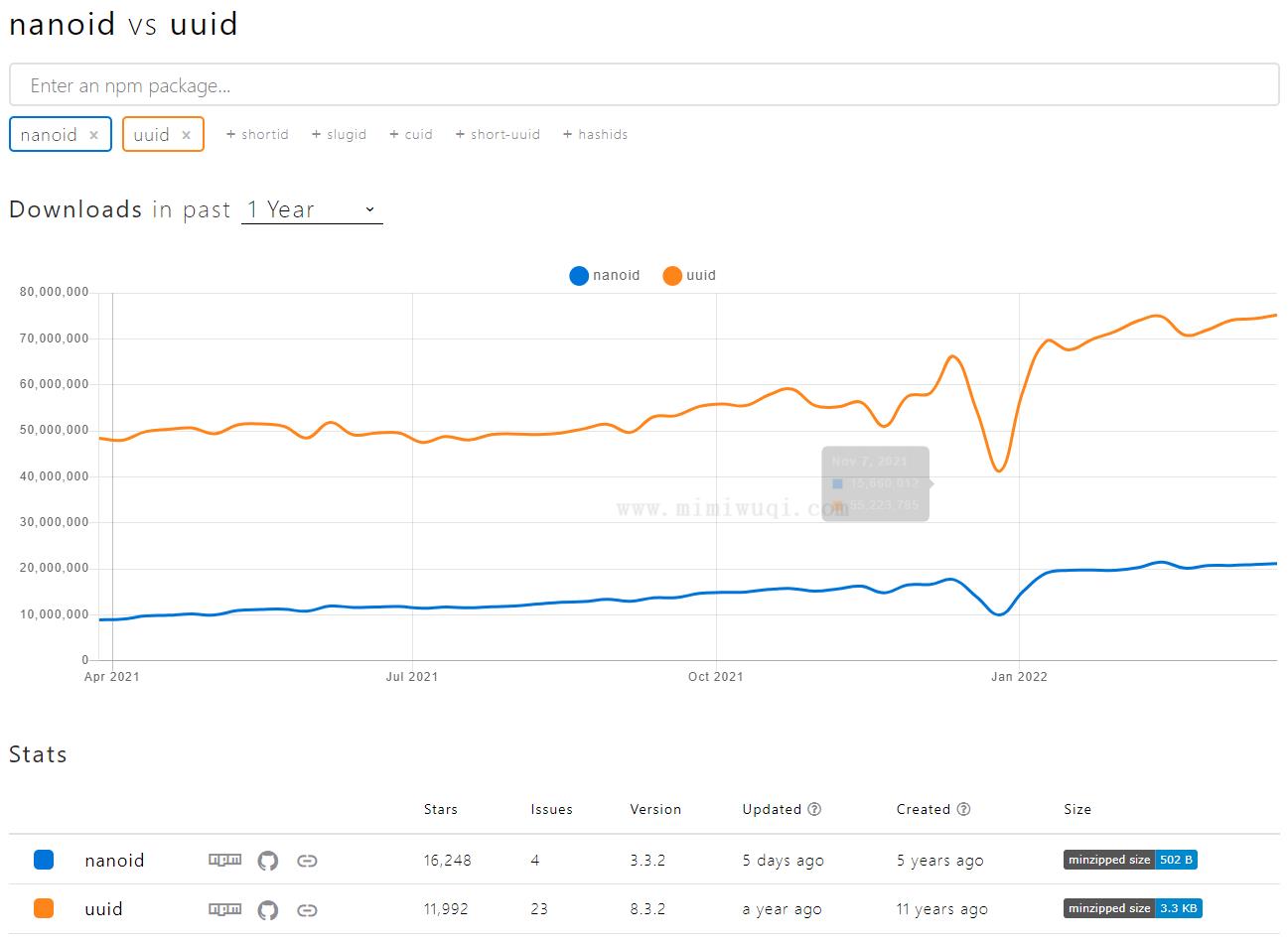
Task: Click nanoid's '5 years ago' created value
Action: point(940,861)
